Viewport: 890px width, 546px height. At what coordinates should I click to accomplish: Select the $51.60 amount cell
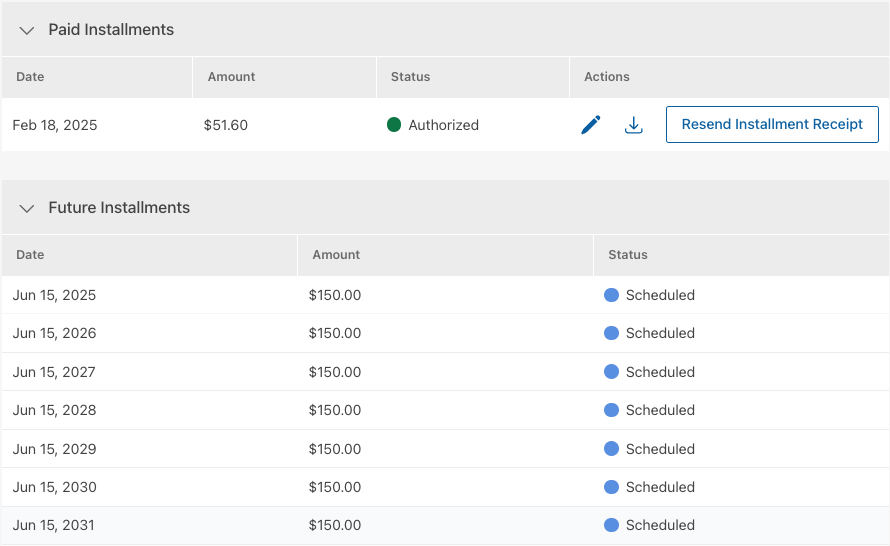226,125
